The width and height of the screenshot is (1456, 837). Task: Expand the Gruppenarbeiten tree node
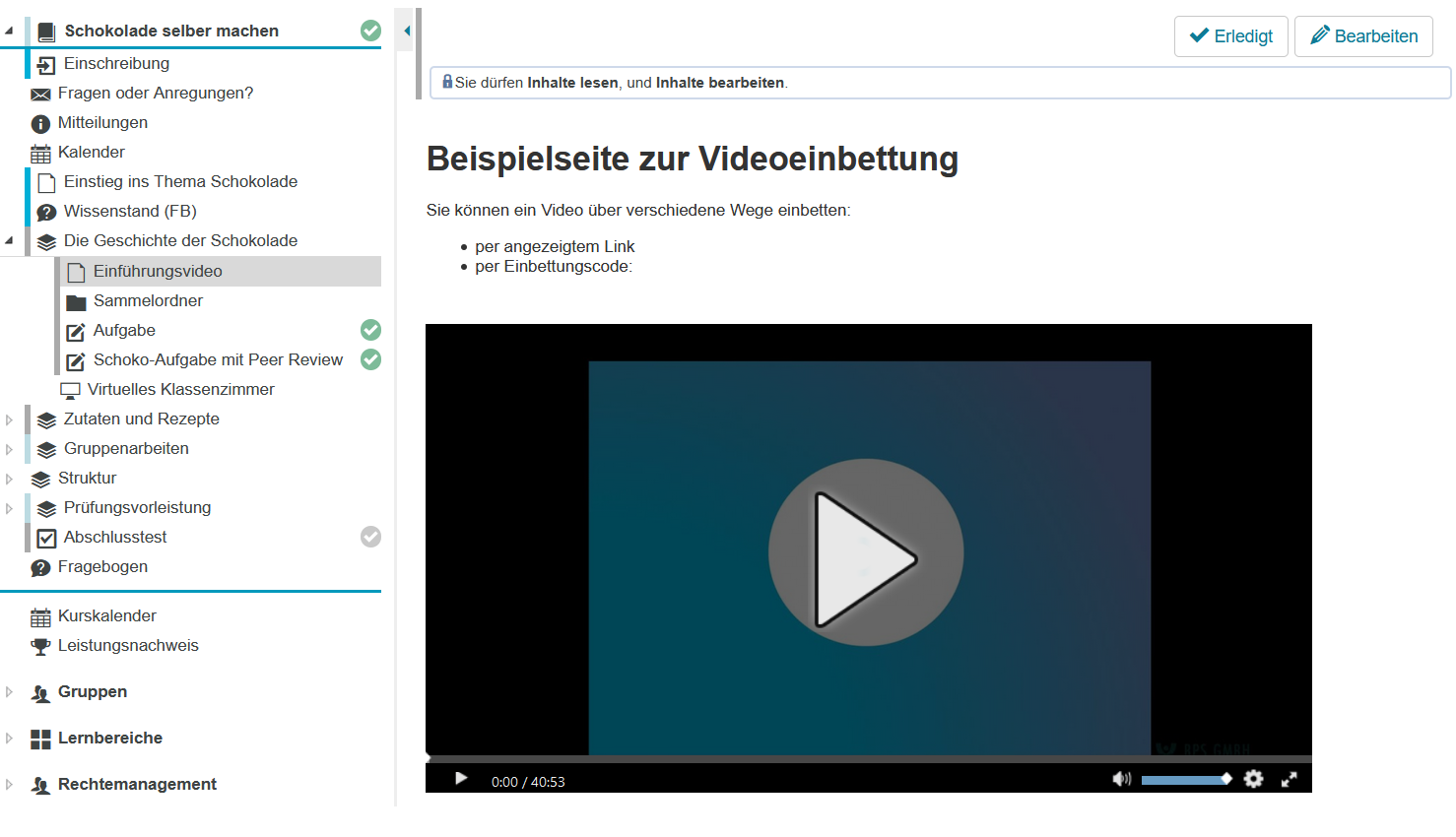tap(9, 448)
